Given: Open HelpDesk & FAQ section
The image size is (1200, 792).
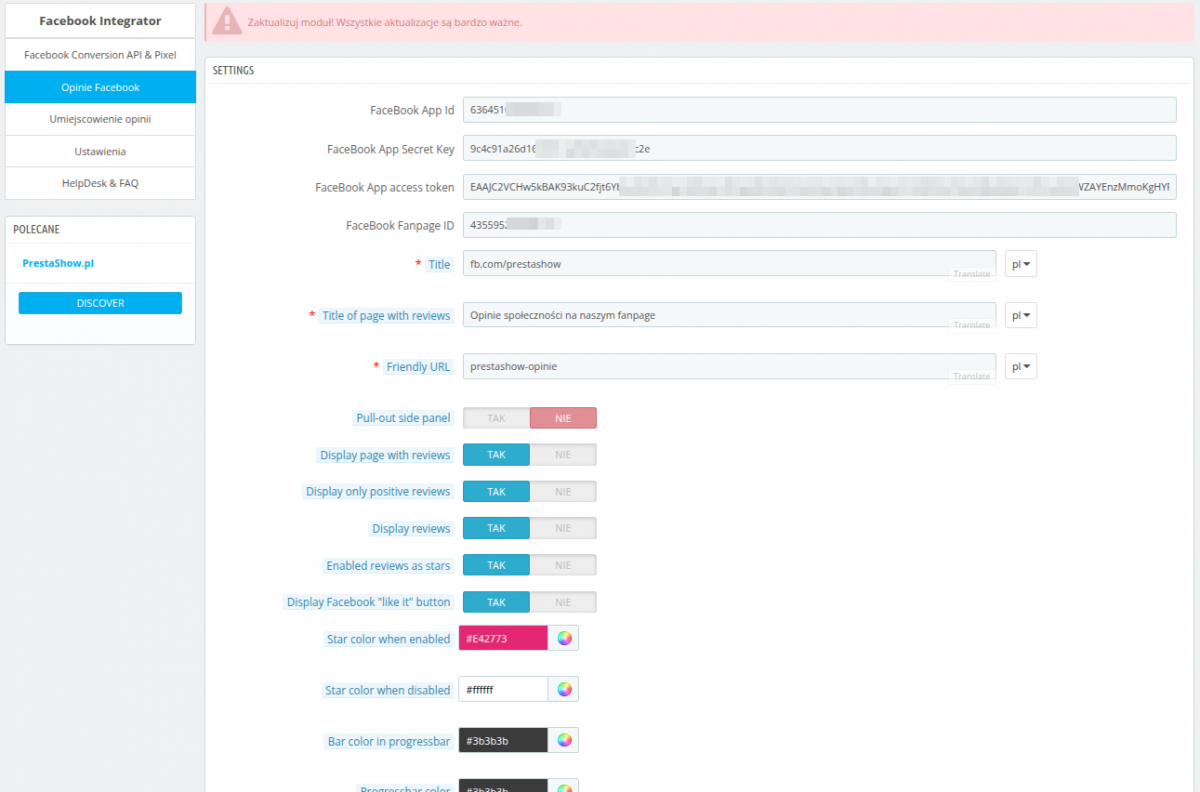Looking at the screenshot, I should point(100,183).
